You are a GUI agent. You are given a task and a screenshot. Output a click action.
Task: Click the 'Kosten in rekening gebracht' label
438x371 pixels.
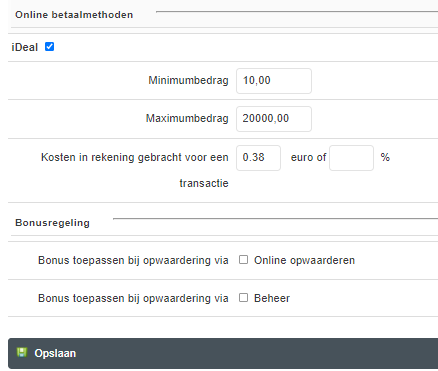(135, 170)
